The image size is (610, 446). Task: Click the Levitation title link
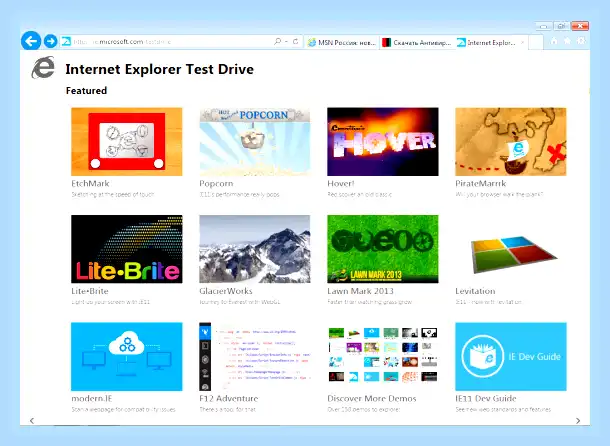475,291
